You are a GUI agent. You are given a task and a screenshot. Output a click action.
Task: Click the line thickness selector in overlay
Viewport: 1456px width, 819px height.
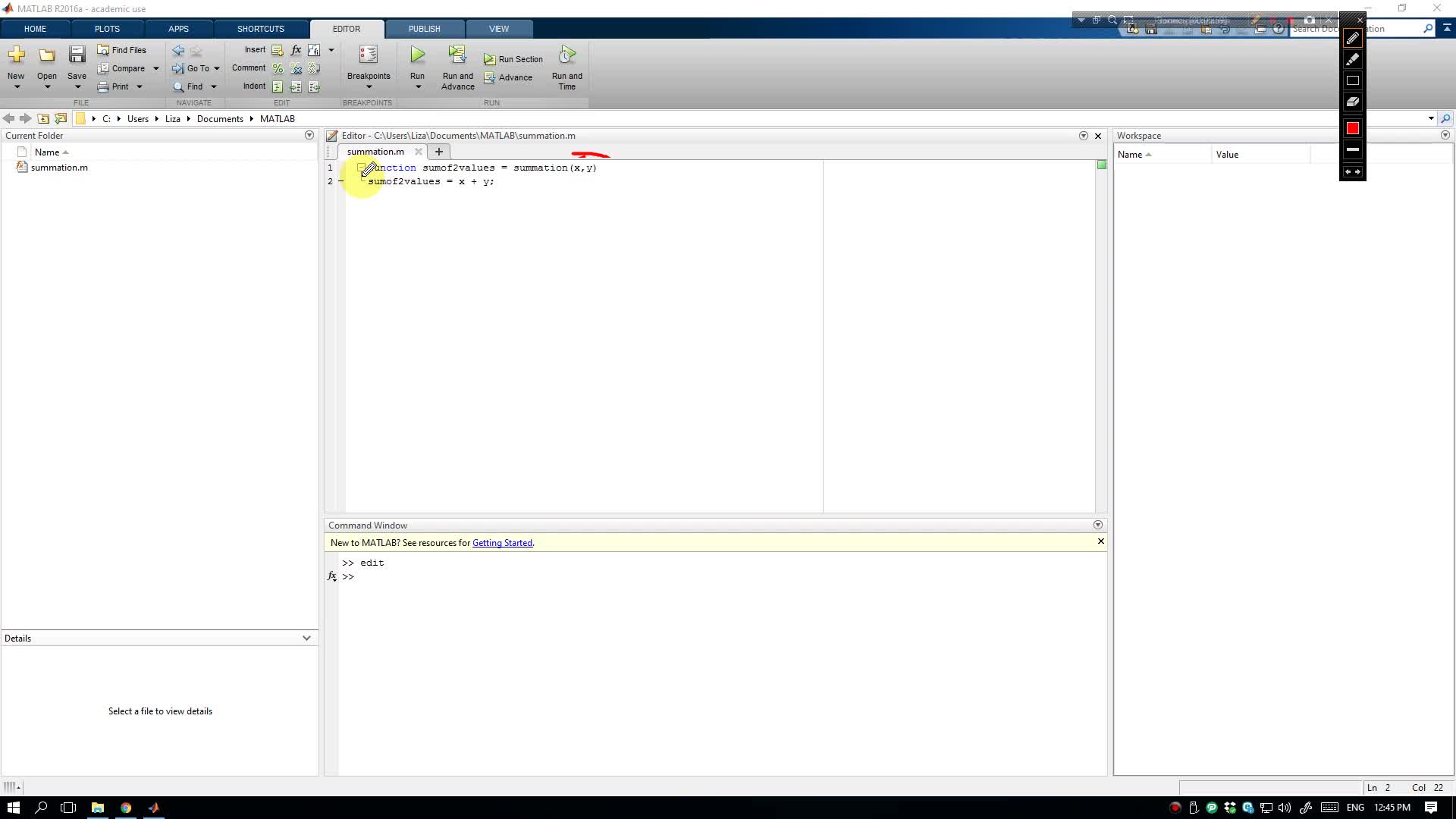pos(1352,149)
